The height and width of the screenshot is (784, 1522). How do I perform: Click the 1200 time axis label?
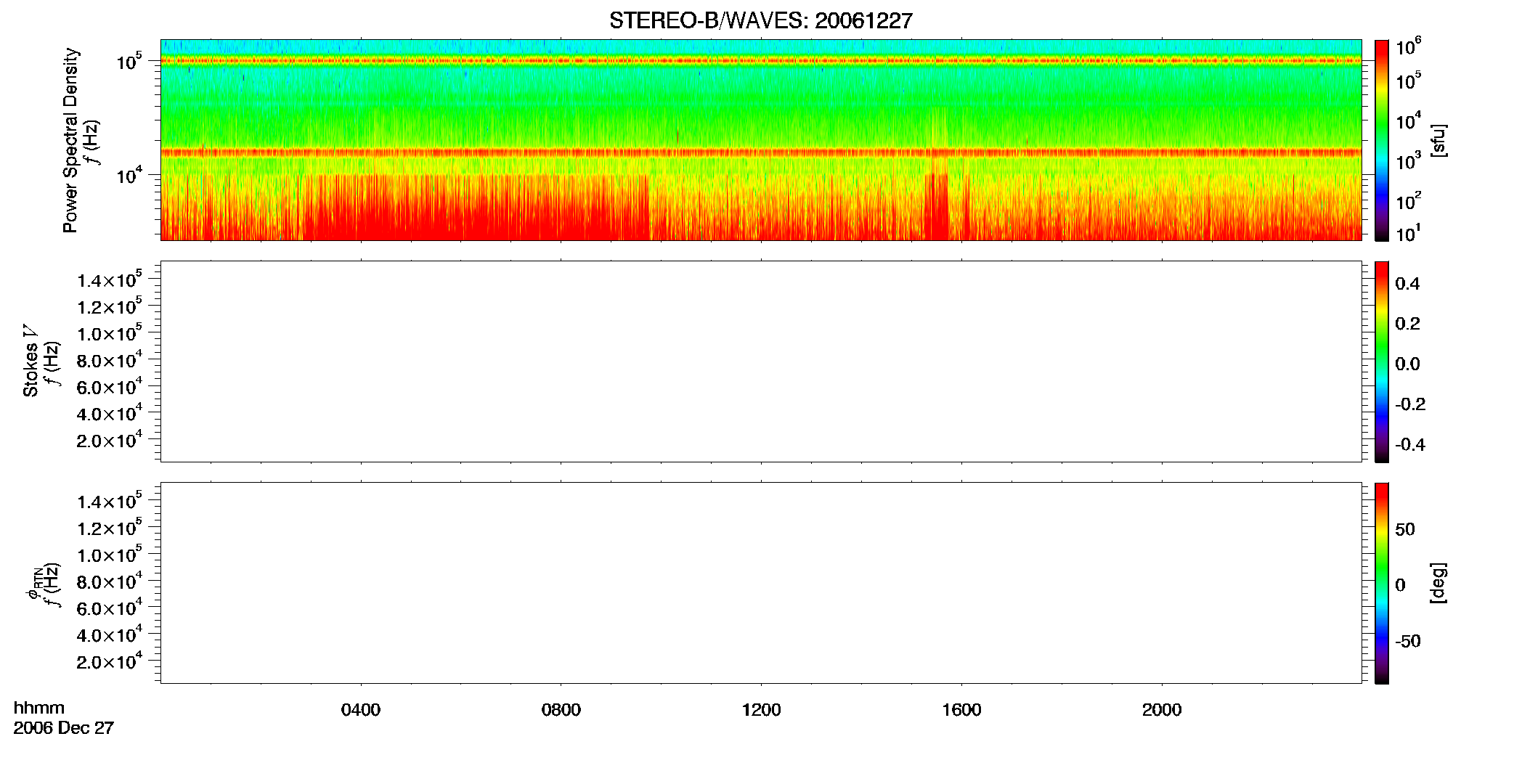[x=761, y=710]
